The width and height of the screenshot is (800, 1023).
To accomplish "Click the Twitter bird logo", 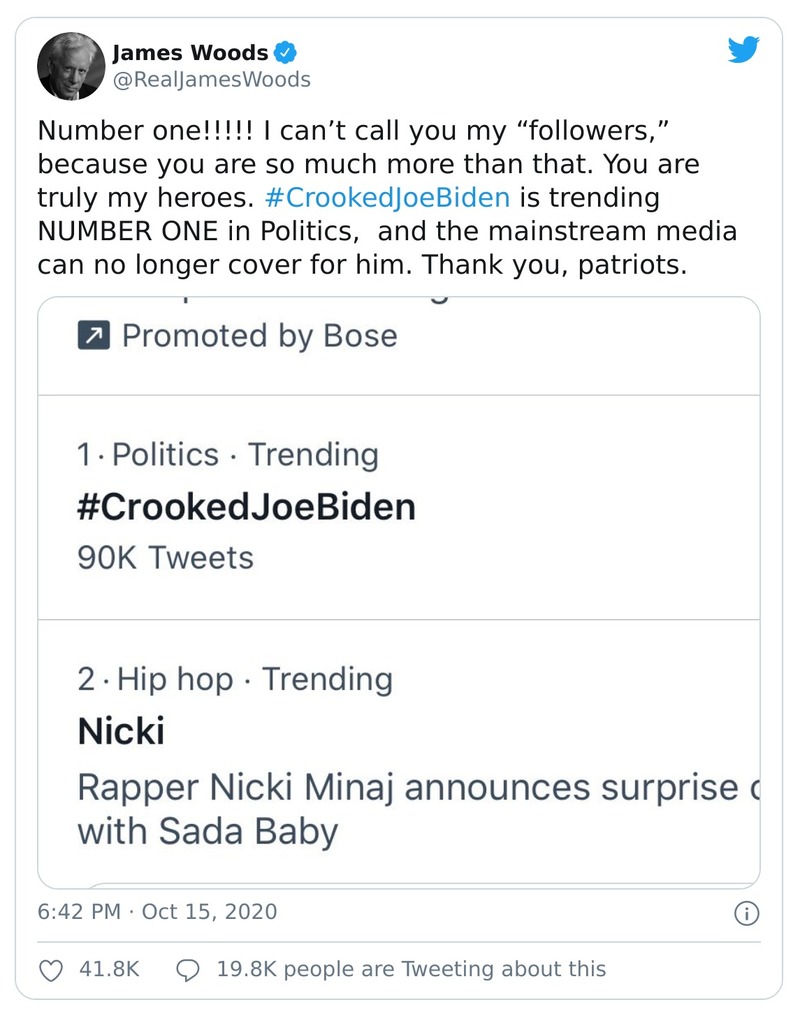I will (x=744, y=47).
